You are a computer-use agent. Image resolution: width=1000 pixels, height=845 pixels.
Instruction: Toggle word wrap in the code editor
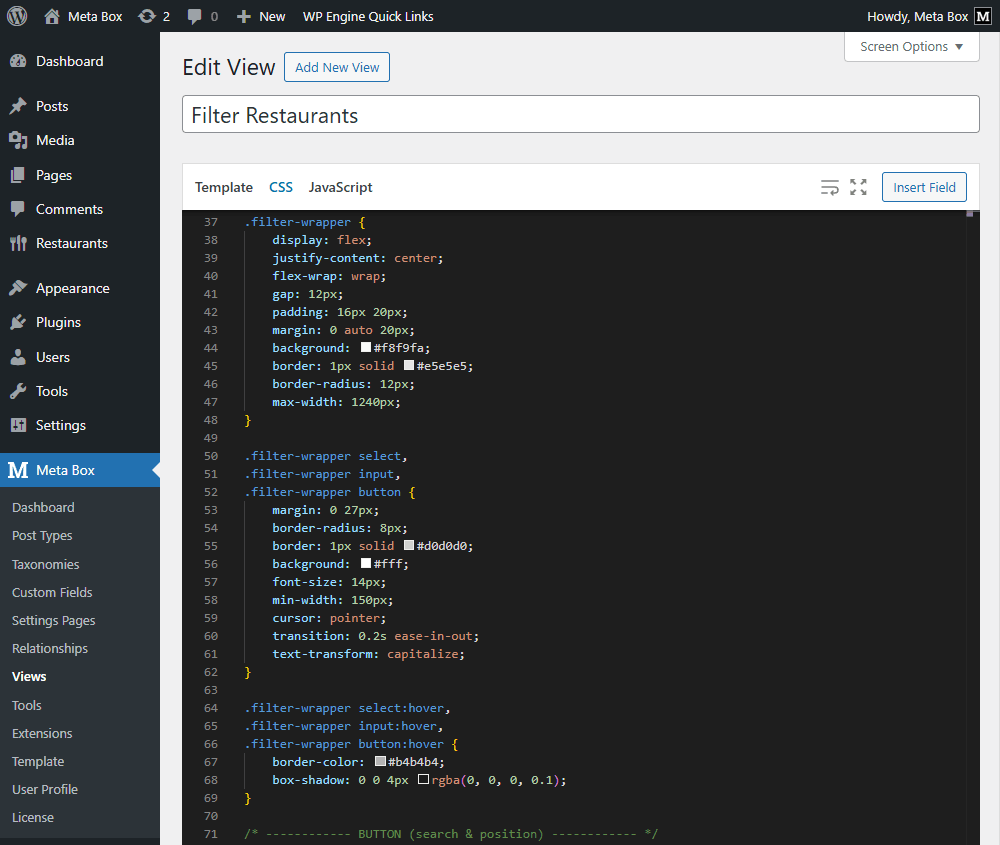coord(829,187)
